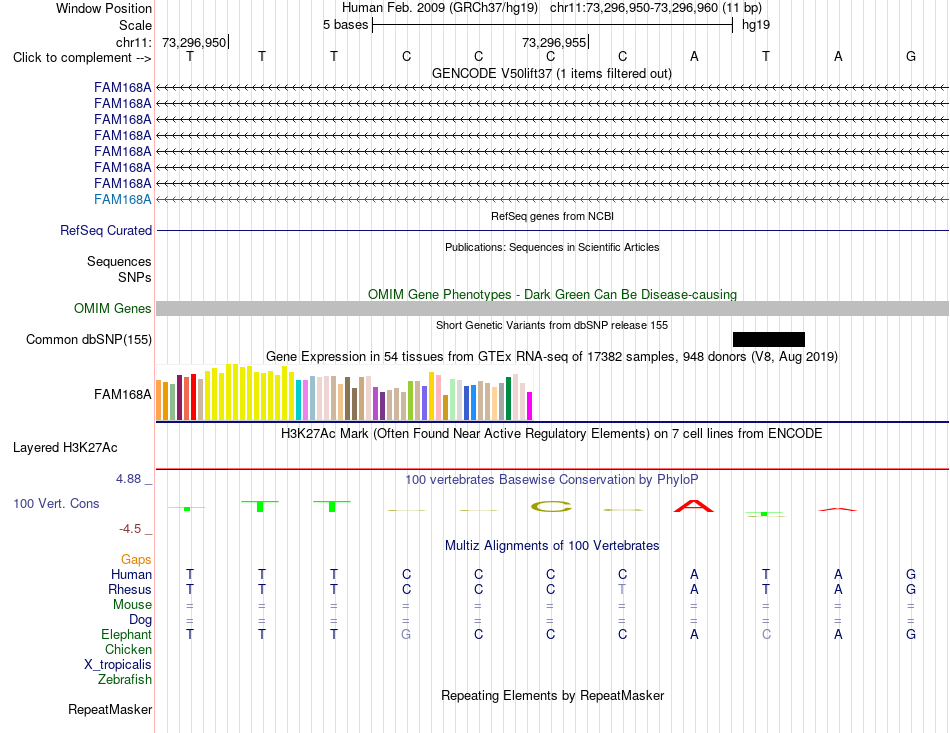Click the horizontal scale bar line

[x=553, y=25]
